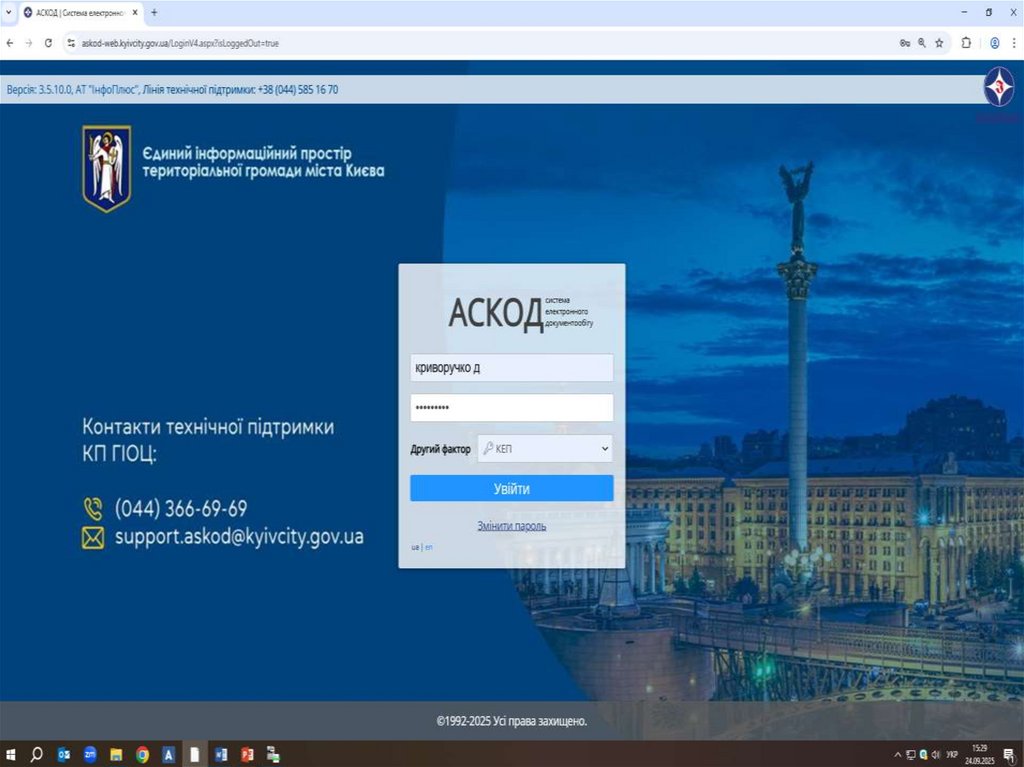Image resolution: width=1024 pixels, height=767 pixels.
Task: Open the Chrome extensions puzzle icon
Action: tap(966, 43)
